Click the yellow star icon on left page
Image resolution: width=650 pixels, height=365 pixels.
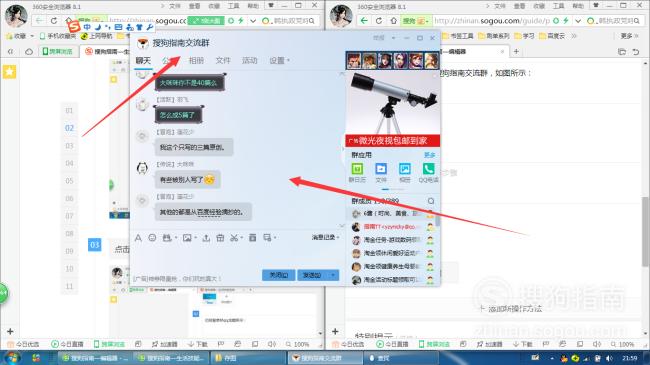[10, 72]
